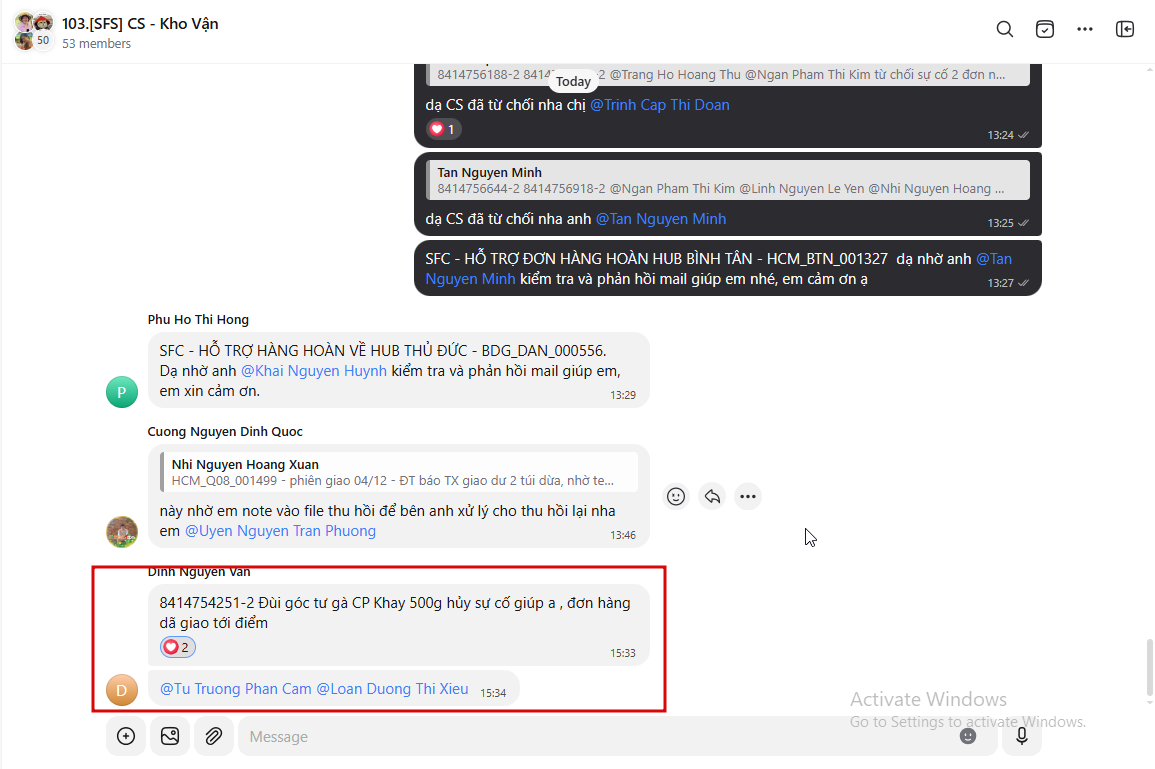Select sender name Cuong Nguyen Dinh Quoc
Viewport: 1155px width, 769px height.
pos(225,432)
